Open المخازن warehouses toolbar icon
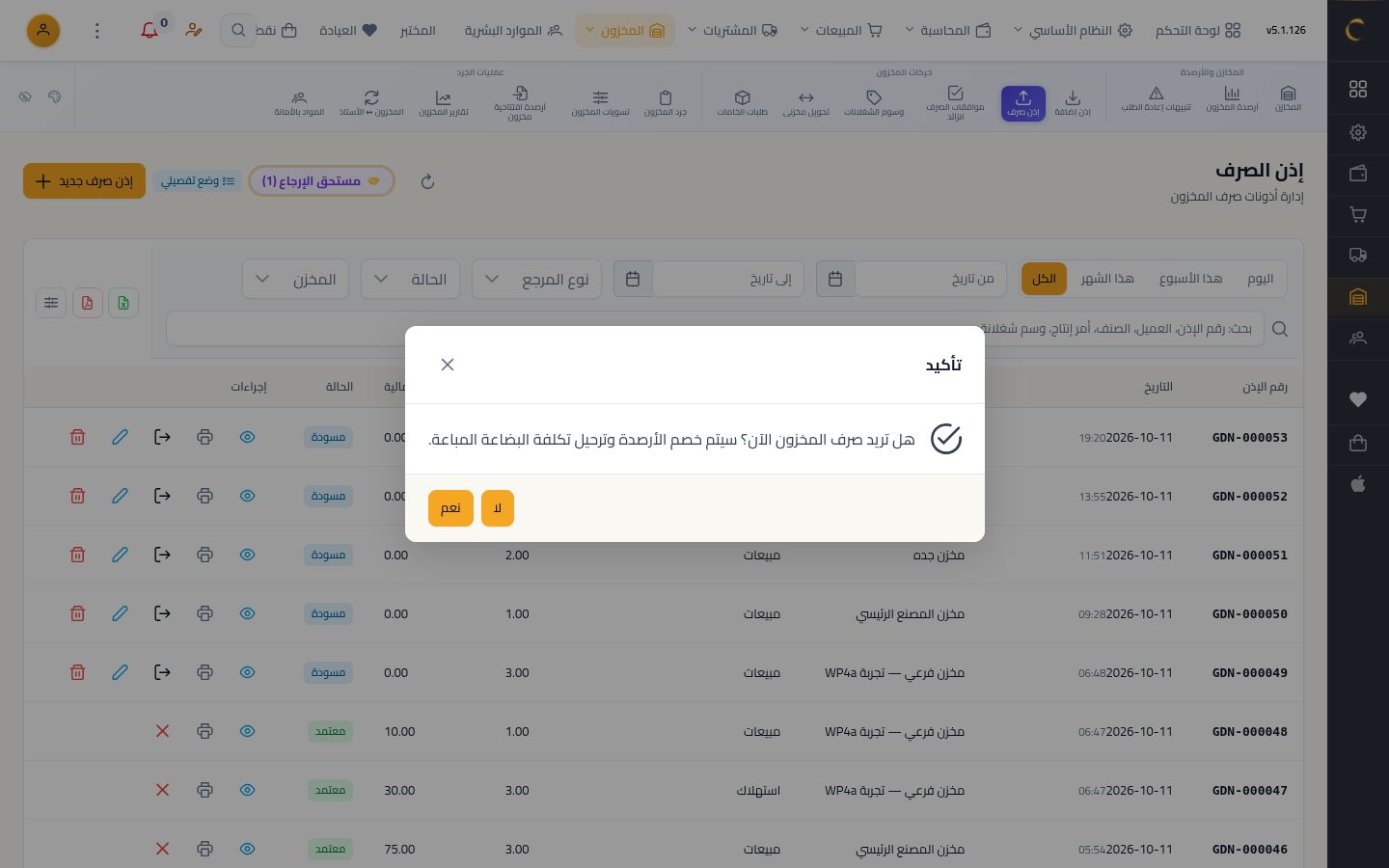This screenshot has height=868, width=1389. tap(1288, 99)
